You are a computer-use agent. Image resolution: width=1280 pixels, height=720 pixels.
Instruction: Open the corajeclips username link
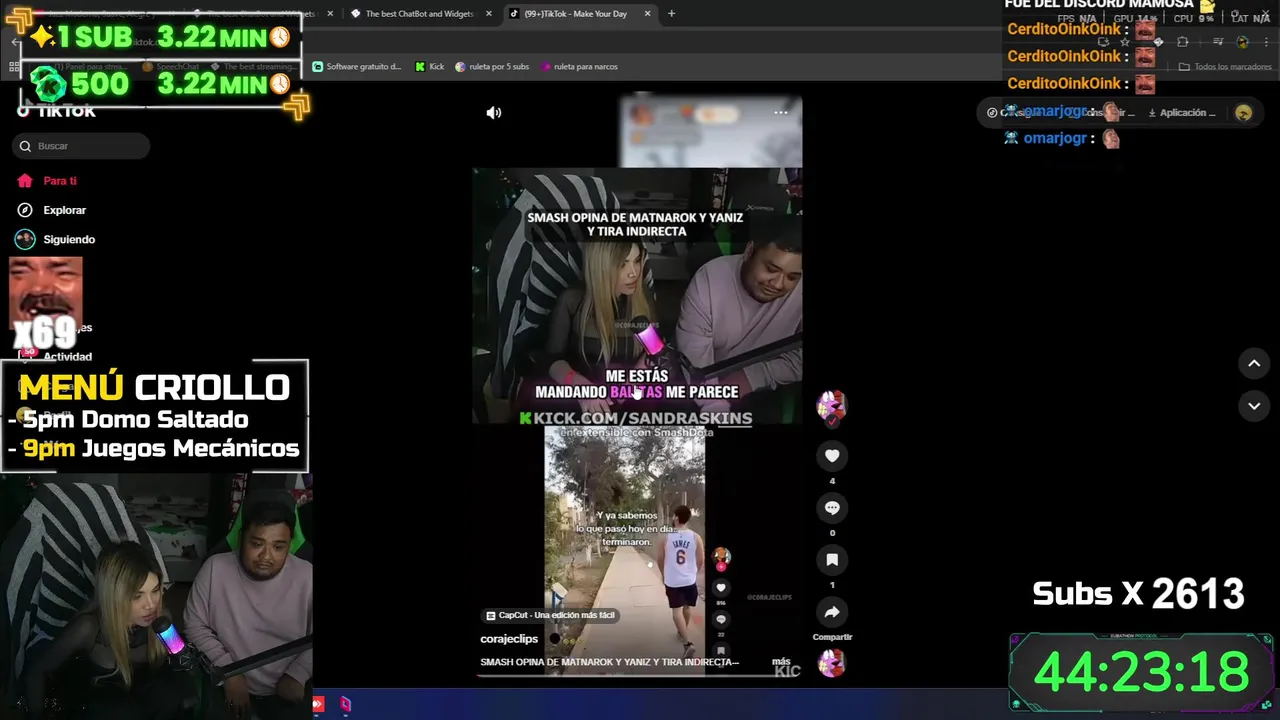pos(509,639)
